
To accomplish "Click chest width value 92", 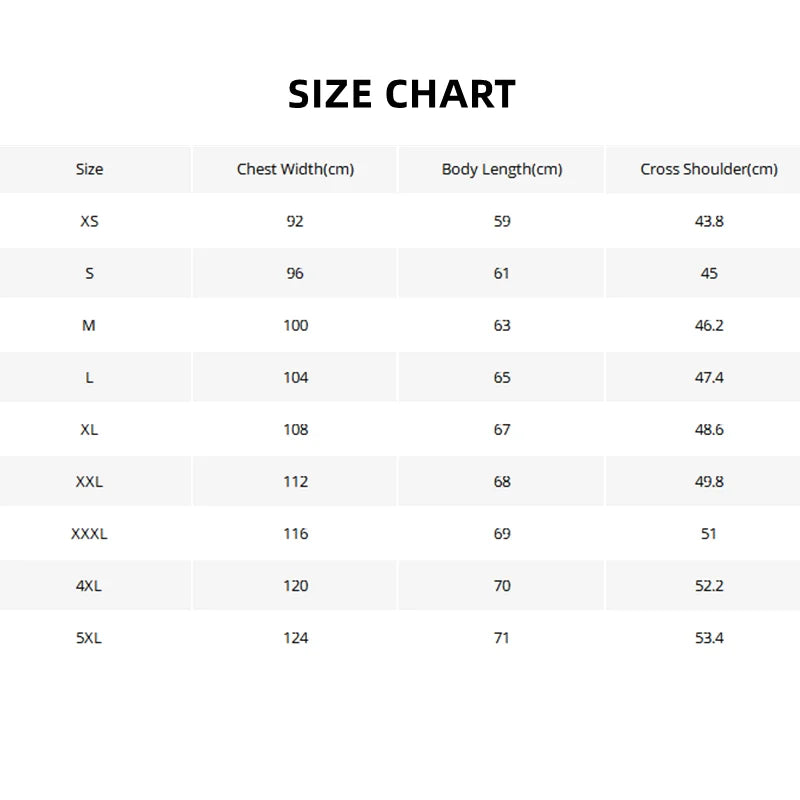I will (x=295, y=221).
